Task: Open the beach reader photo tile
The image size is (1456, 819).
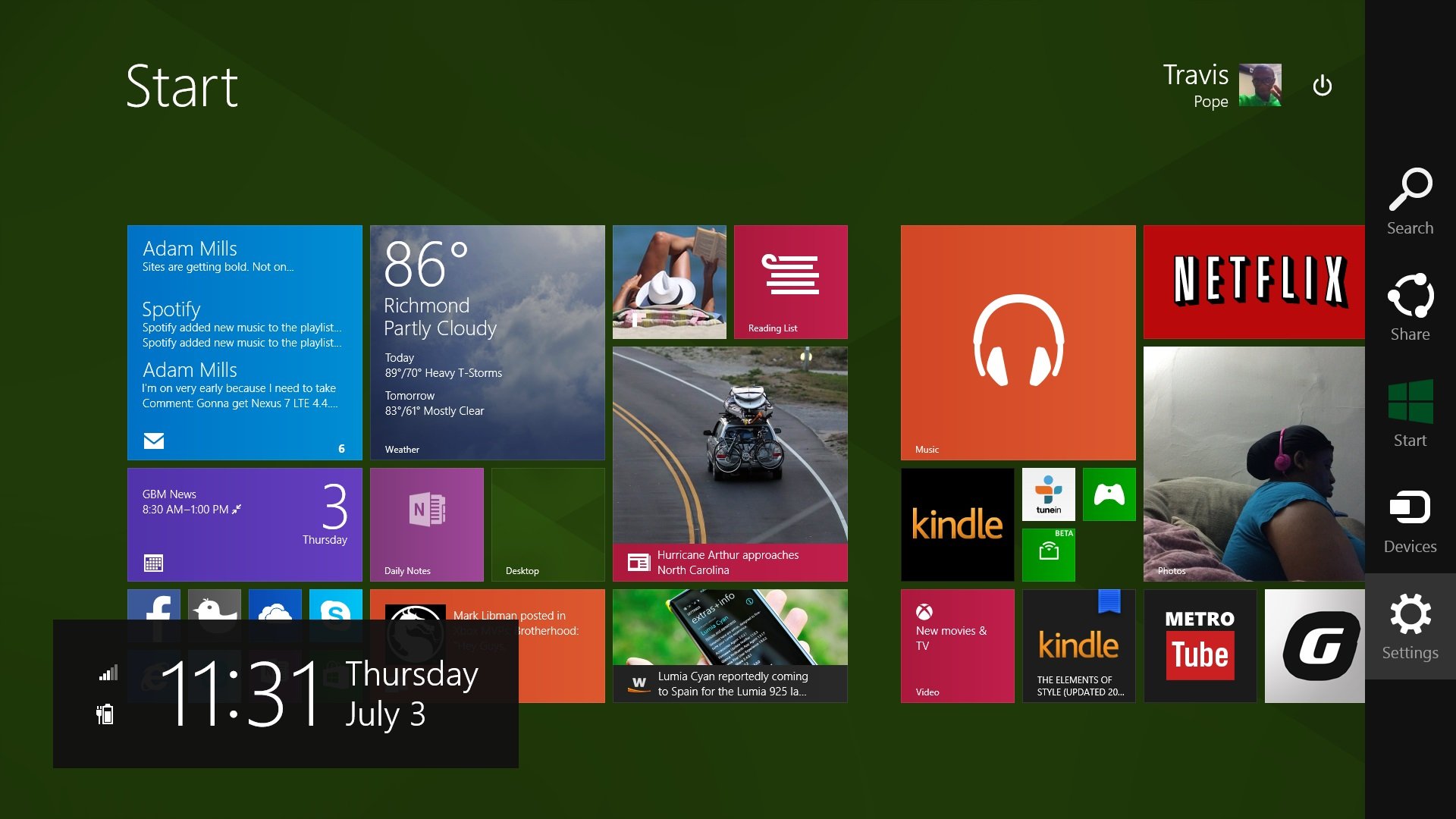Action: point(670,282)
